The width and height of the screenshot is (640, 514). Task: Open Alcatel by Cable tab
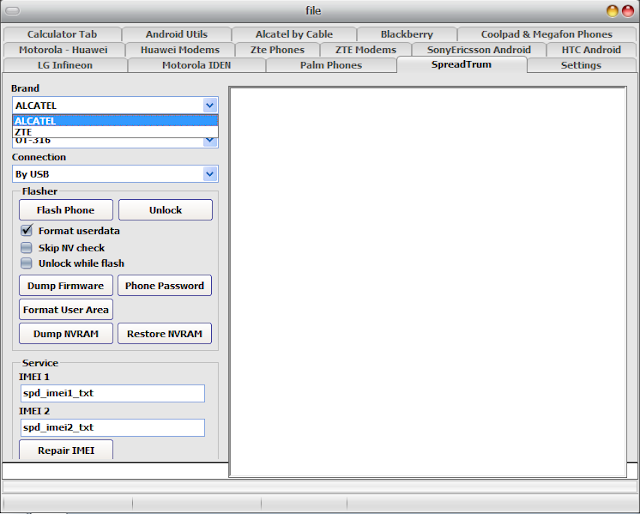point(294,34)
